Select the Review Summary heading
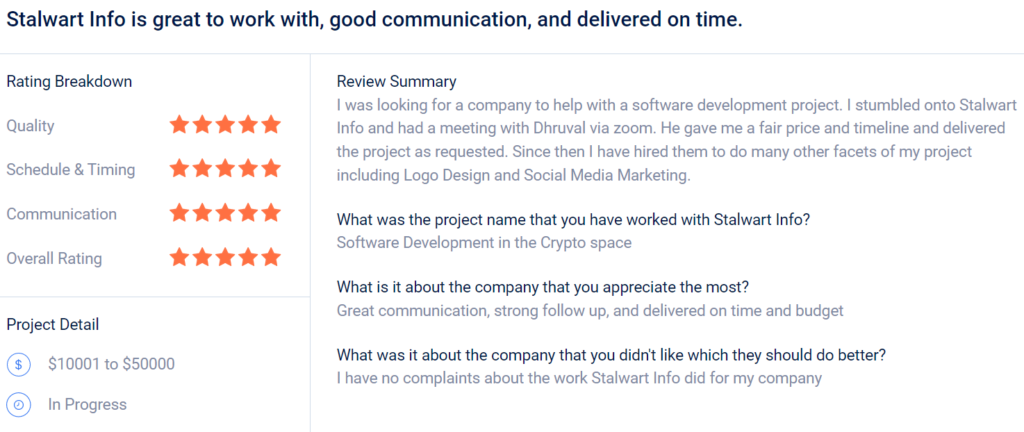The width and height of the screenshot is (1024, 432). pyautogui.click(x=396, y=82)
